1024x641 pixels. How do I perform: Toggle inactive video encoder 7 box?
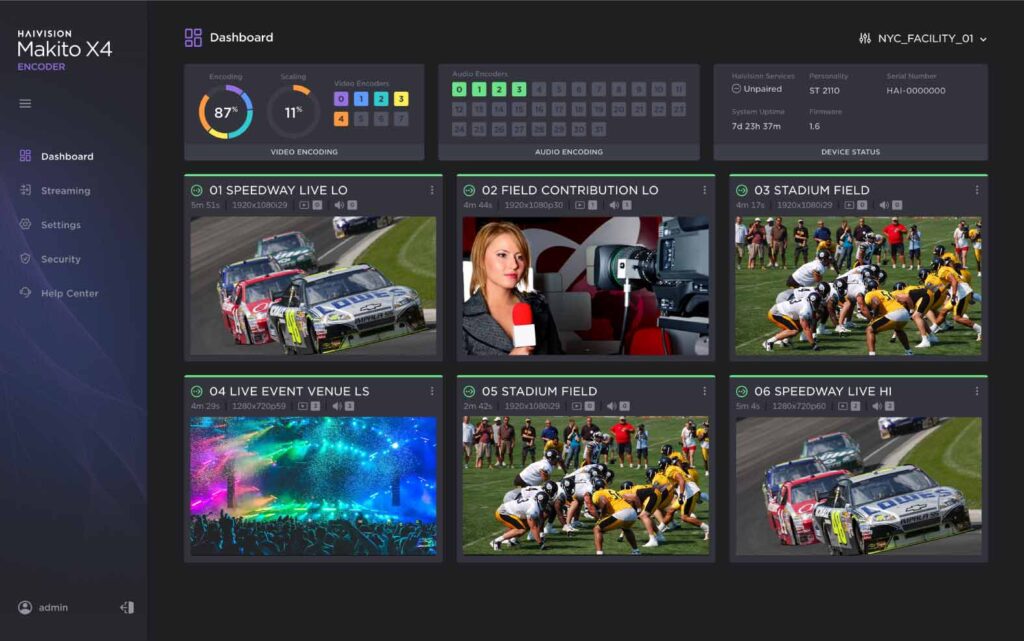401,119
